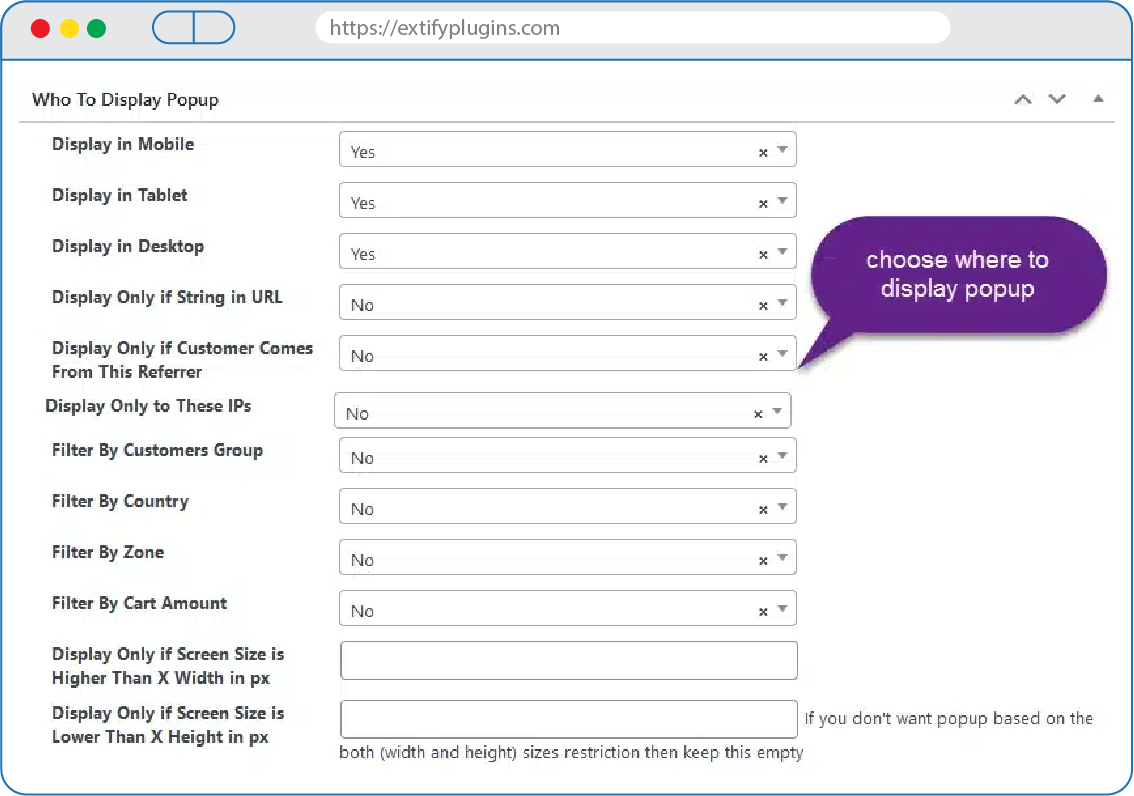Clear the Filter By Cart Amount selection (x)
1134x796 pixels.
pyautogui.click(x=763, y=612)
